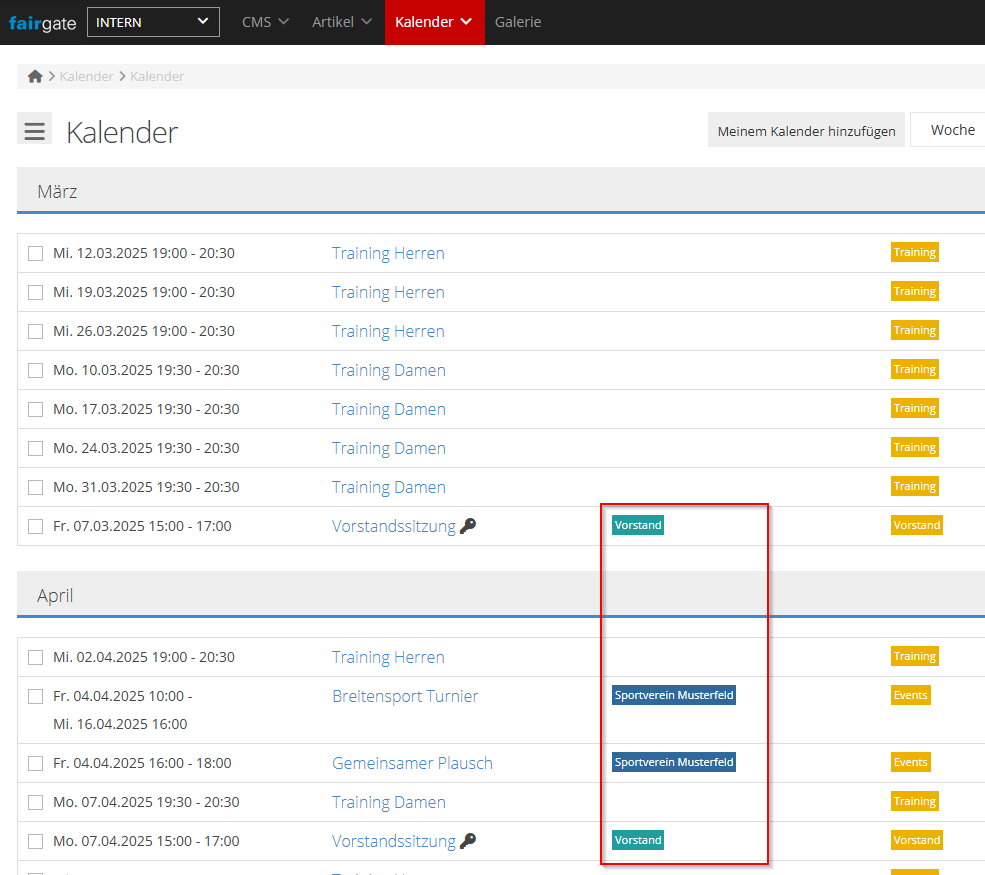Go to the Galerie menu item
The image size is (985, 875).
click(518, 22)
